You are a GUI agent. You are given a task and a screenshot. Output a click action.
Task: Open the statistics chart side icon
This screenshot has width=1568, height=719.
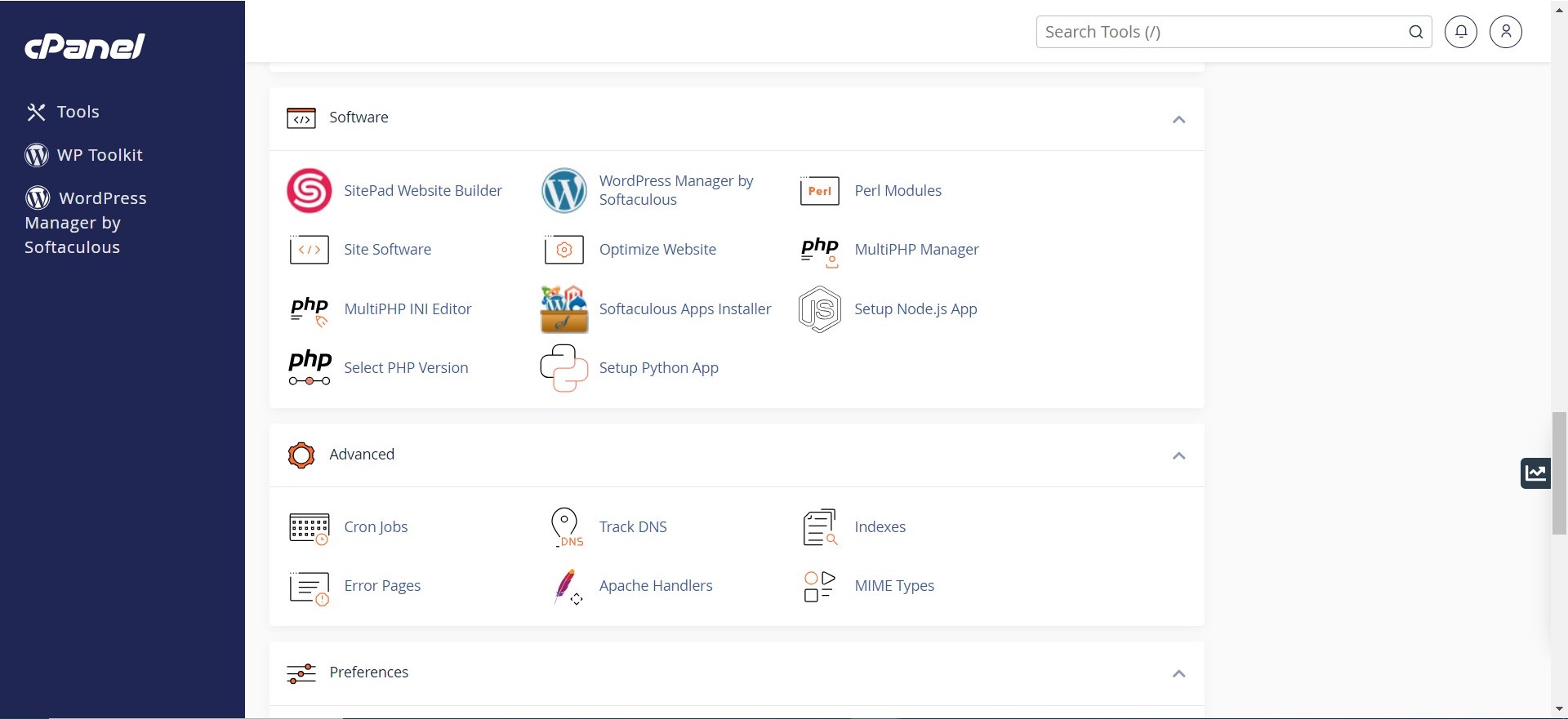click(1535, 473)
